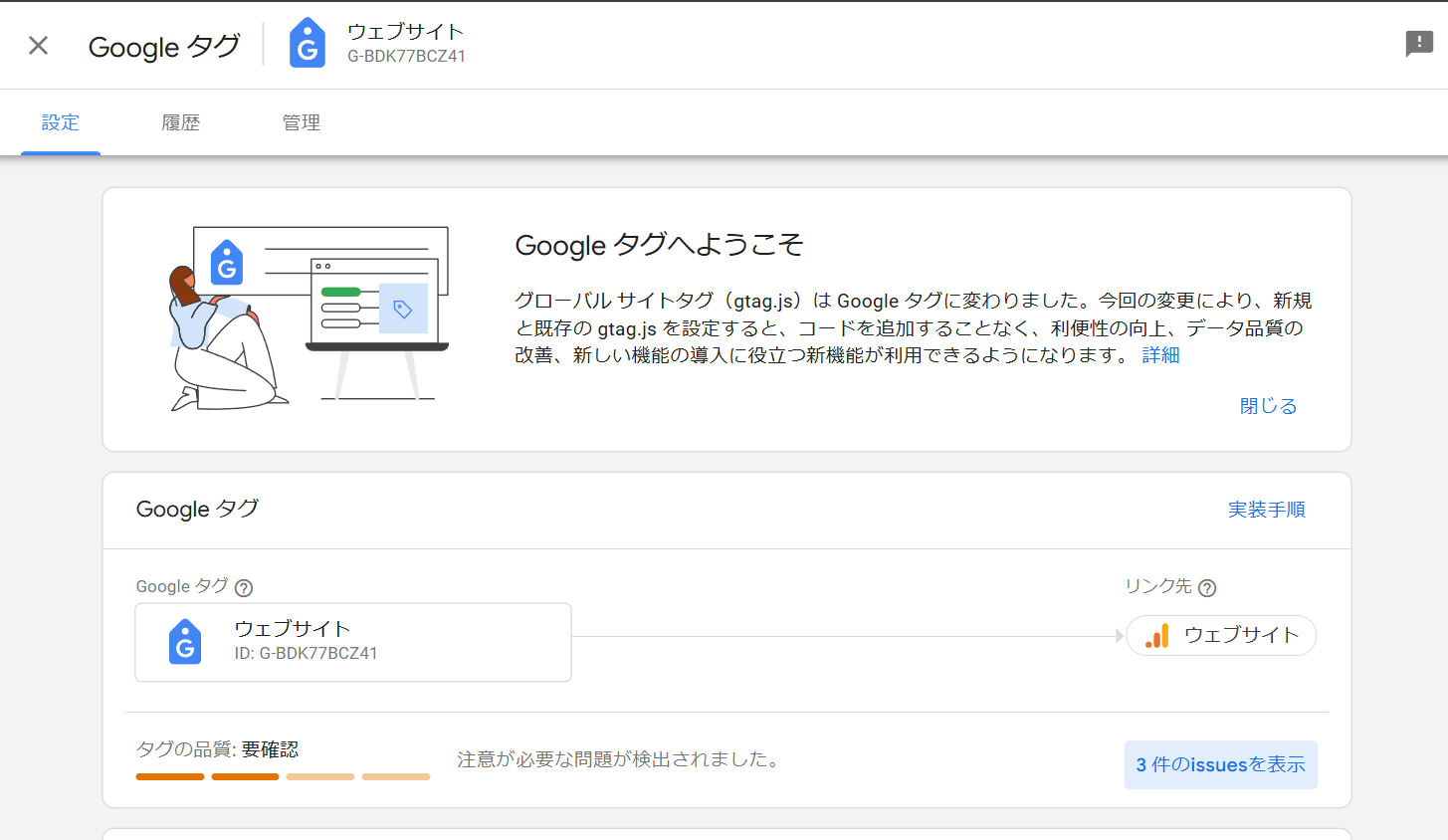The height and width of the screenshot is (840, 1448).
Task: Click header tag ID G-BDK77BCZ41
Action: pyautogui.click(x=406, y=57)
